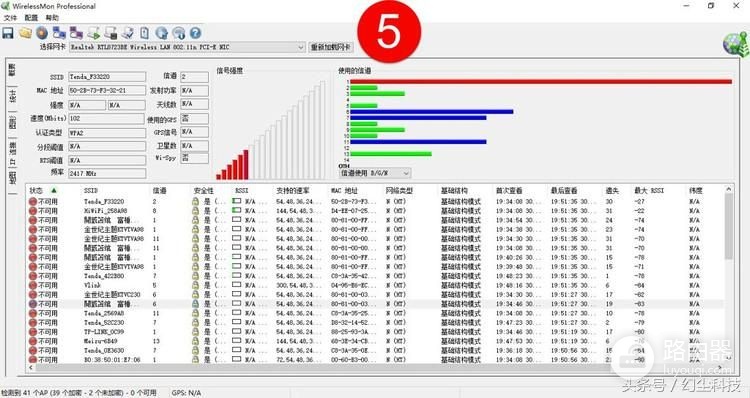Viewport: 750px width, 398px height.
Task: Open the channel use B/G/N dropdown
Action: (x=375, y=173)
